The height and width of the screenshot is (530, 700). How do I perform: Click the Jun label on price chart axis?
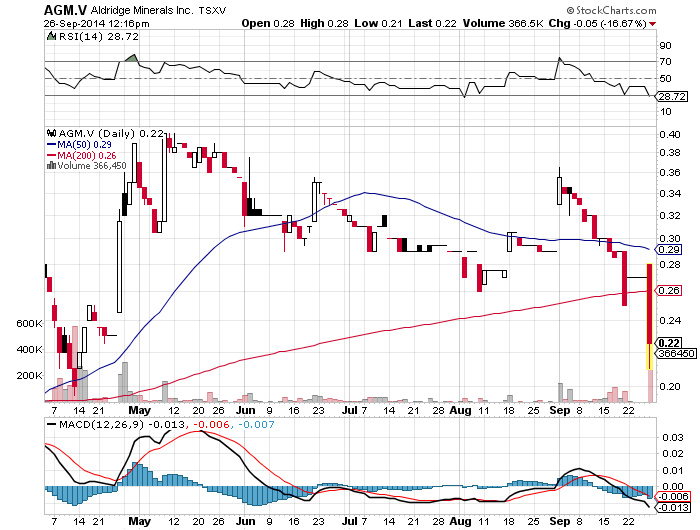(246, 410)
